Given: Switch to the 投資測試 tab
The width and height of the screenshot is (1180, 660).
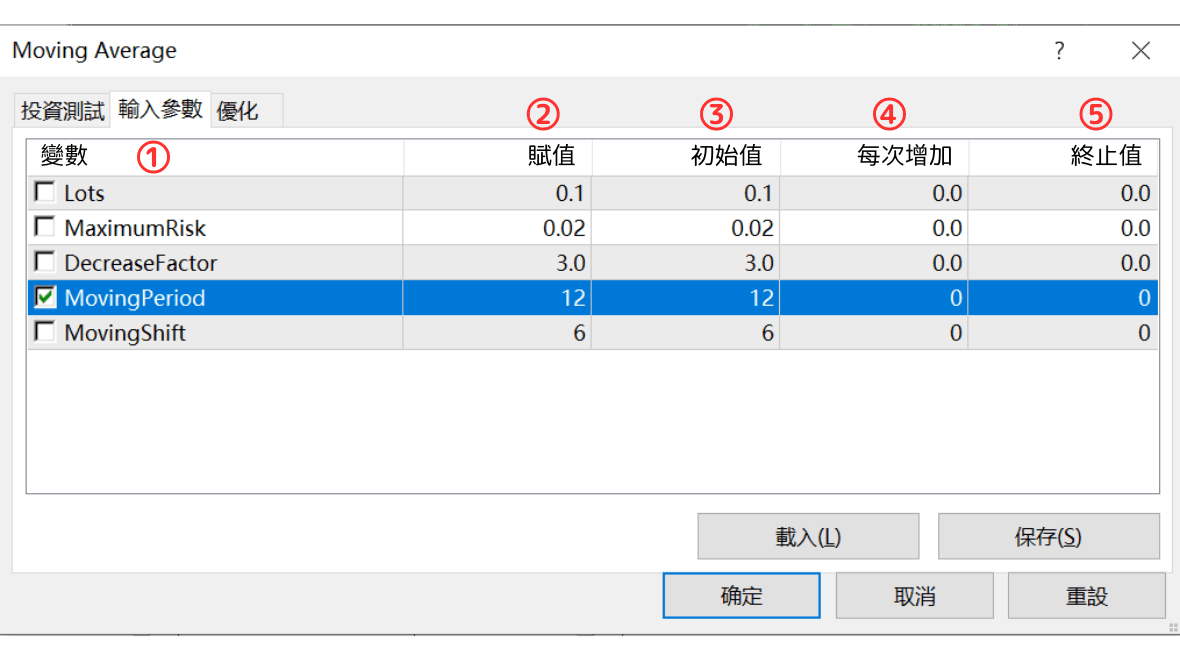Looking at the screenshot, I should pyautogui.click(x=61, y=110).
